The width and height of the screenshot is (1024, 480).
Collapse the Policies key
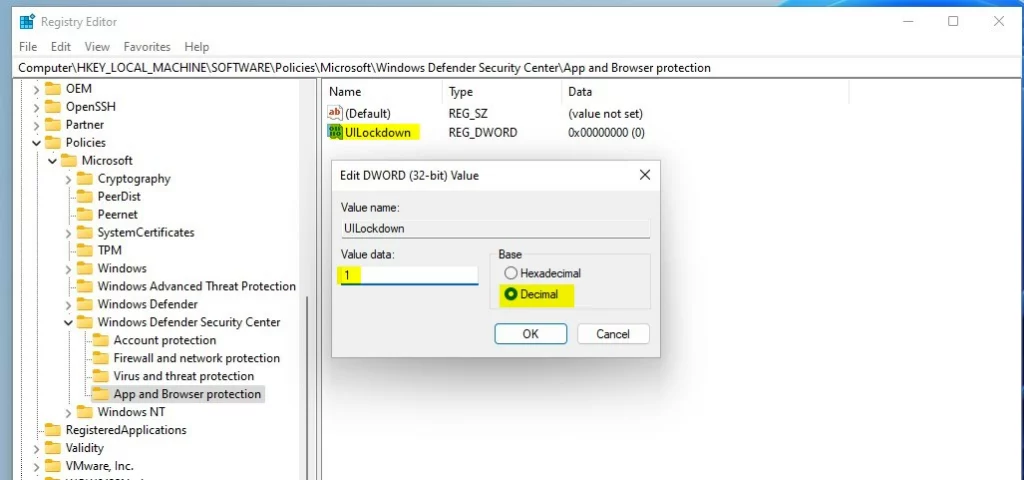click(37, 142)
